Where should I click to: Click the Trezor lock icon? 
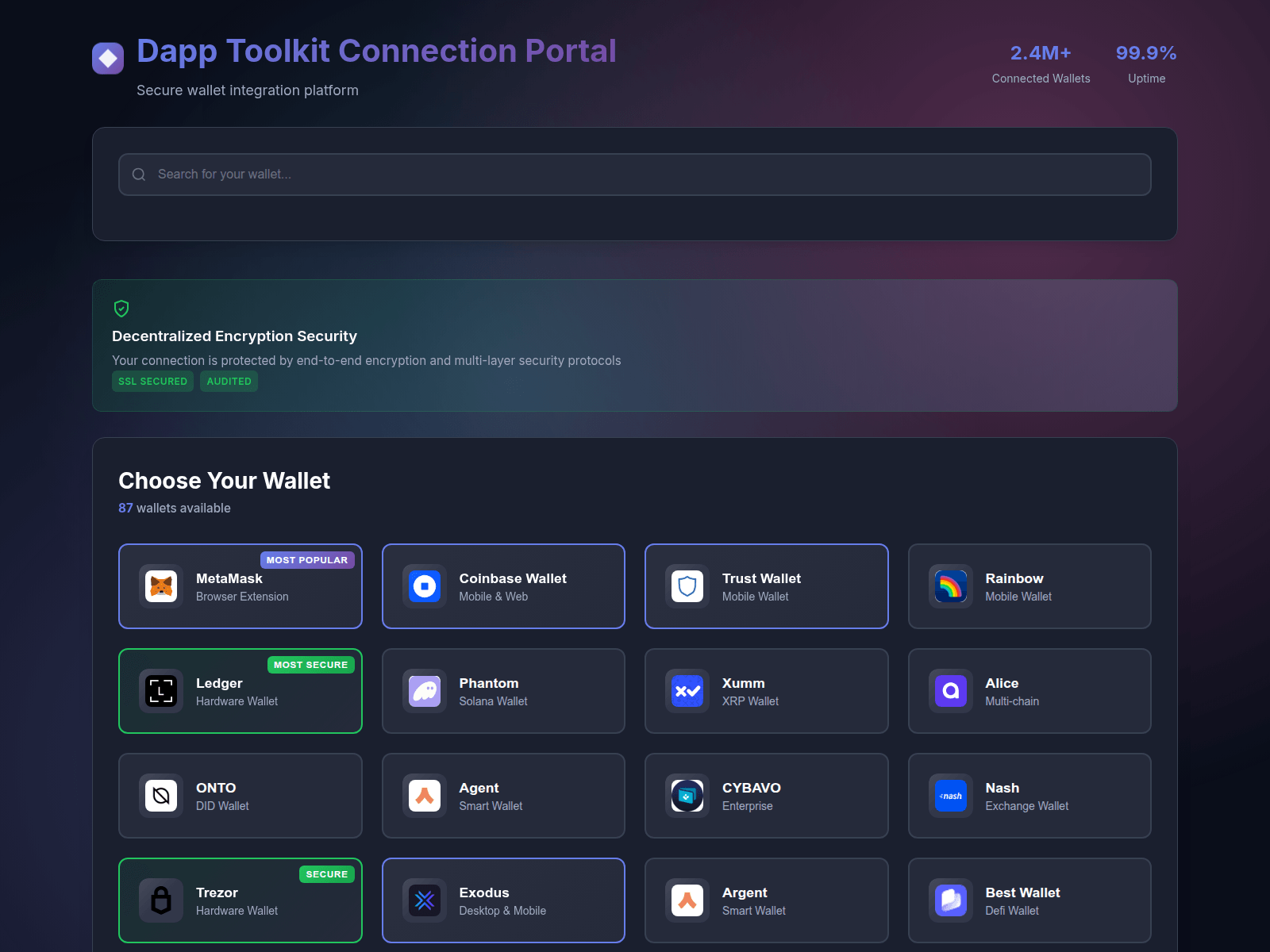click(x=161, y=900)
